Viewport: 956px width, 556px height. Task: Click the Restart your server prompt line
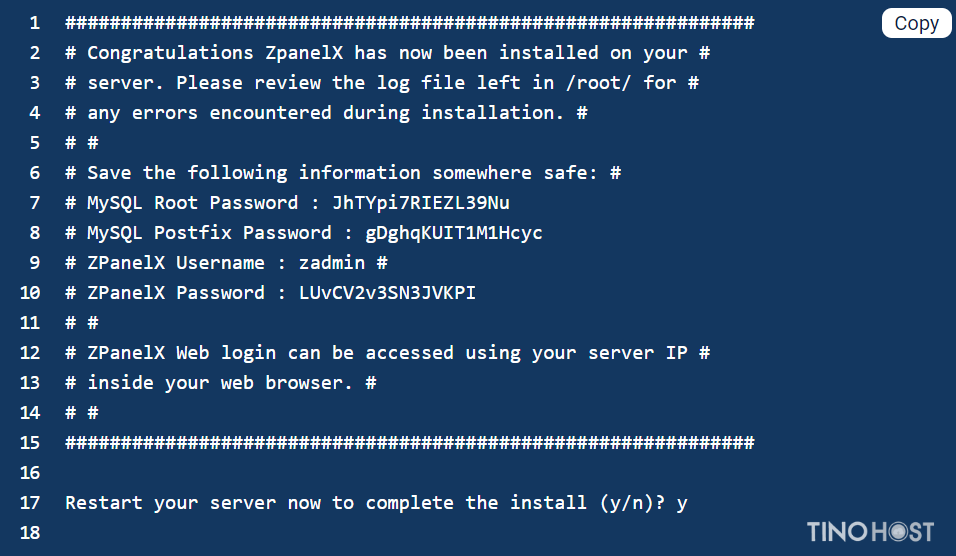coord(376,503)
